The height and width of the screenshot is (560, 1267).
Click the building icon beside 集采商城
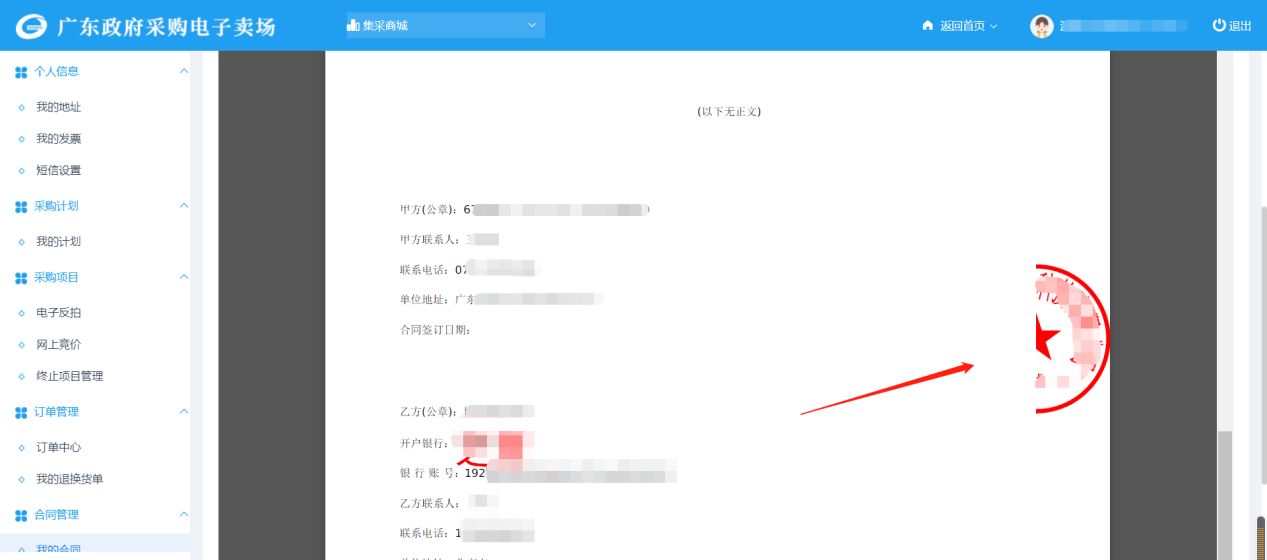click(353, 26)
